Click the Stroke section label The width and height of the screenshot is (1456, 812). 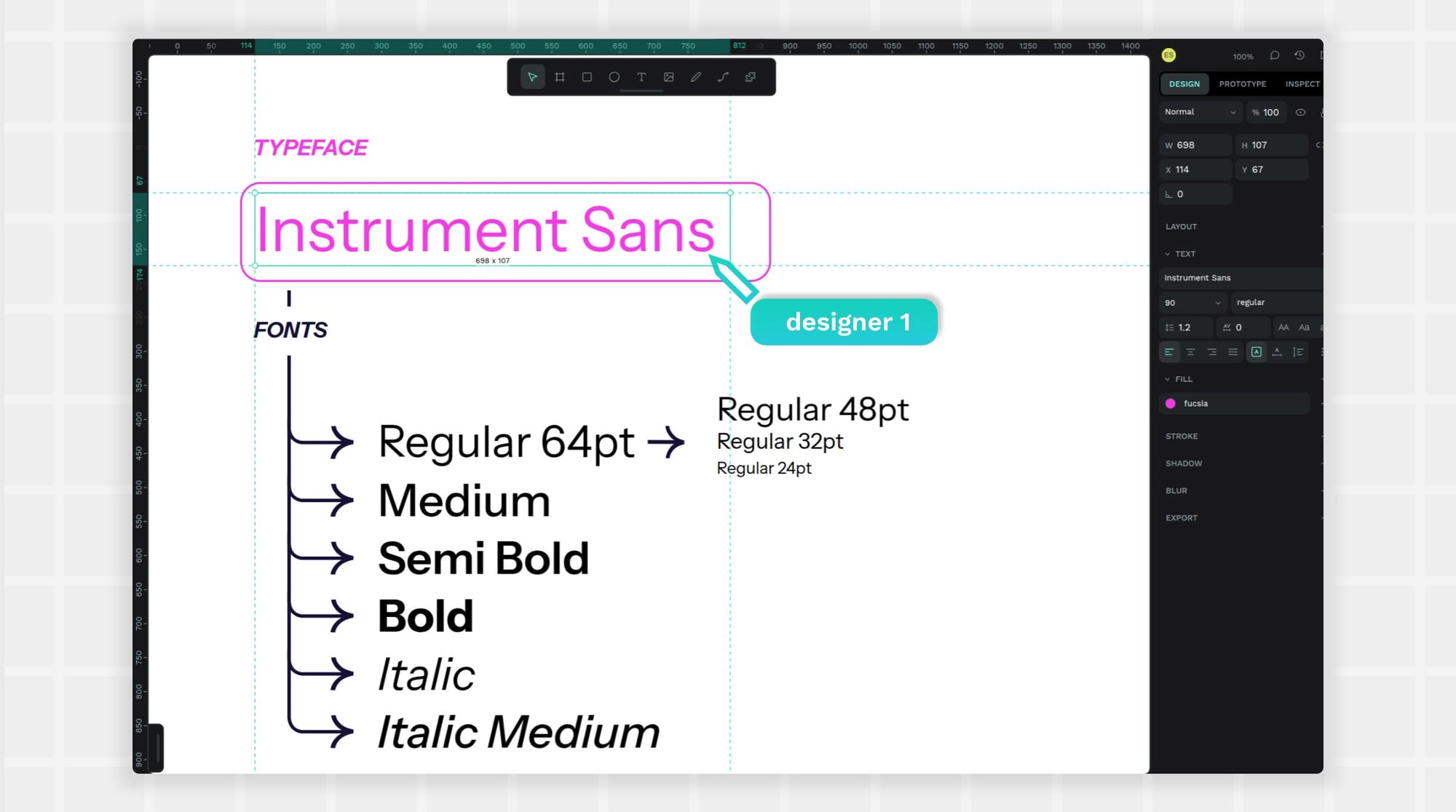[x=1182, y=437]
